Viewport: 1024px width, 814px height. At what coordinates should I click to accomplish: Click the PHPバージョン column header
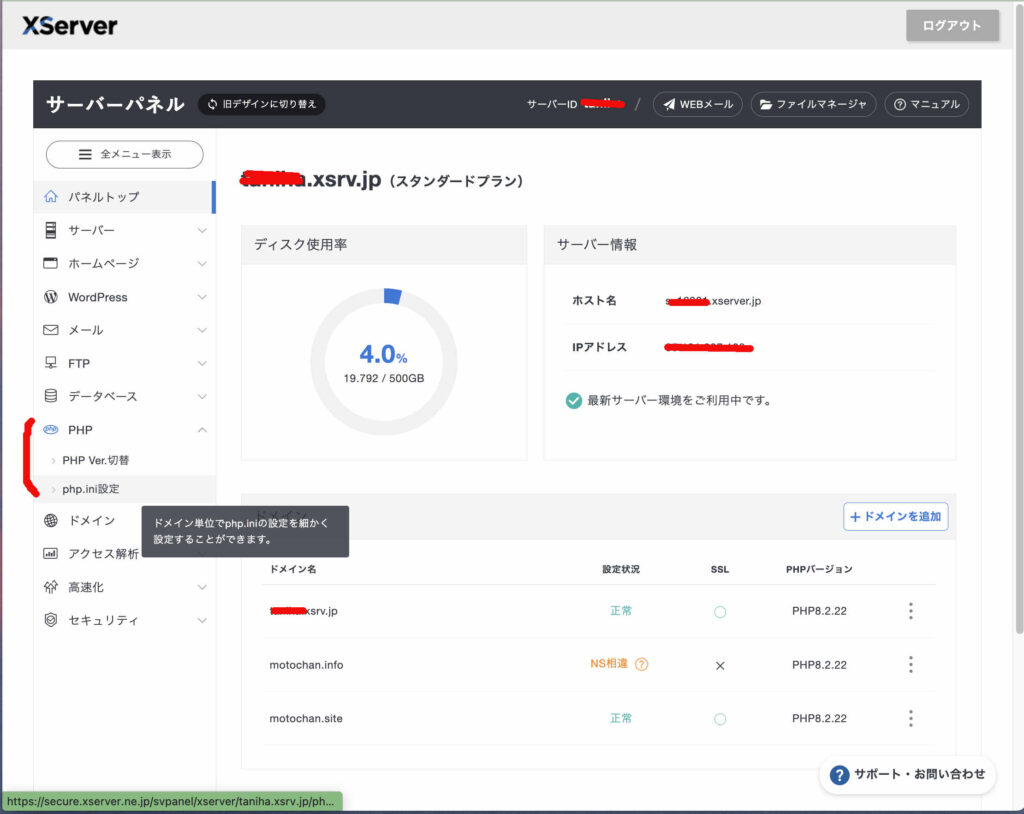(x=819, y=569)
